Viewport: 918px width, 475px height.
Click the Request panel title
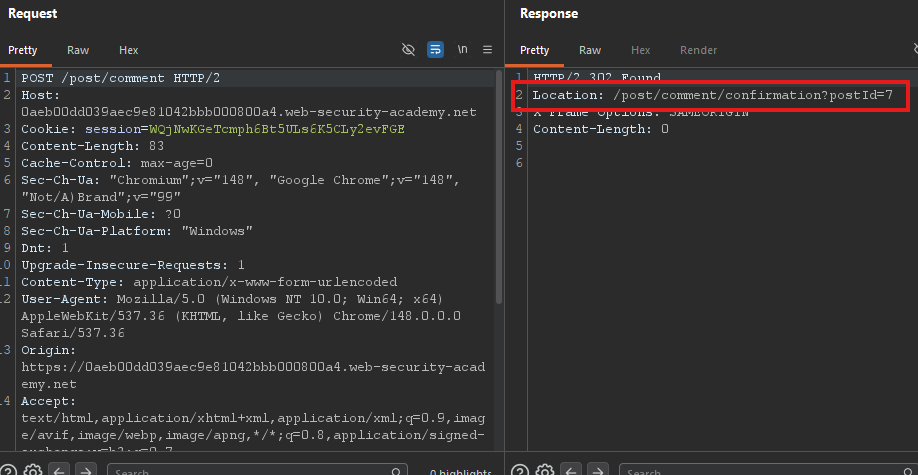coord(32,13)
